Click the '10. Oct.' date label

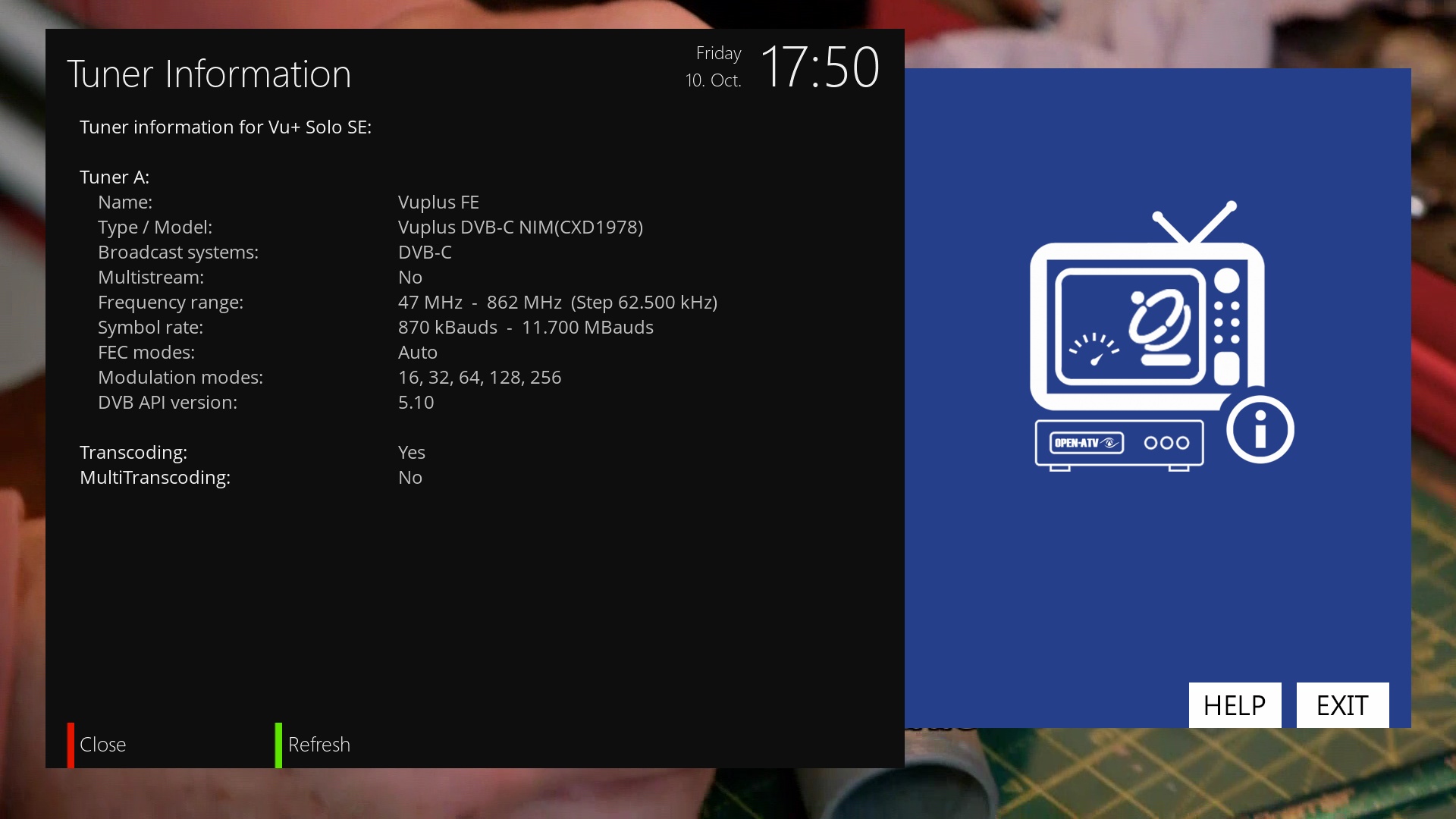tap(713, 80)
